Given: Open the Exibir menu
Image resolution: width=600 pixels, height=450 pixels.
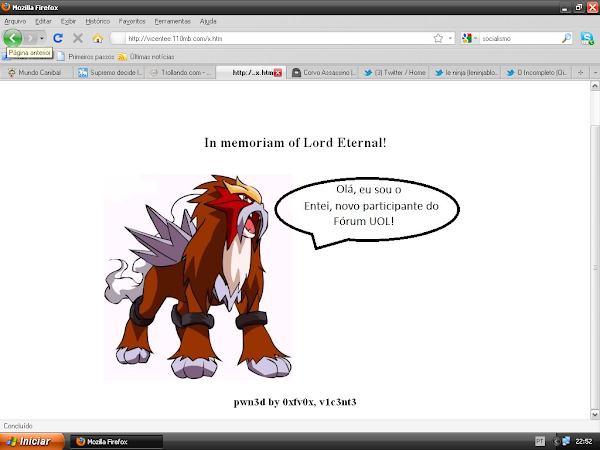Looking at the screenshot, I should pyautogui.click(x=68, y=21).
